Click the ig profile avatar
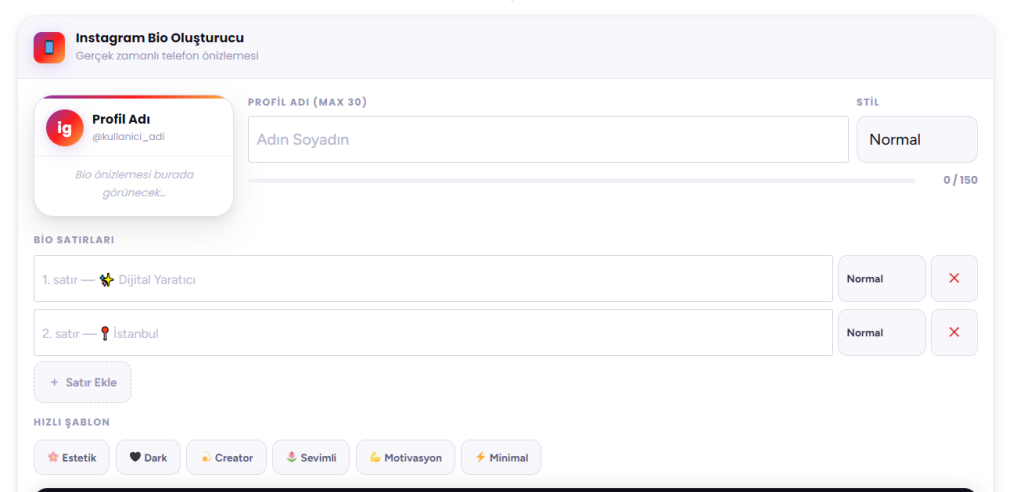 click(x=65, y=128)
